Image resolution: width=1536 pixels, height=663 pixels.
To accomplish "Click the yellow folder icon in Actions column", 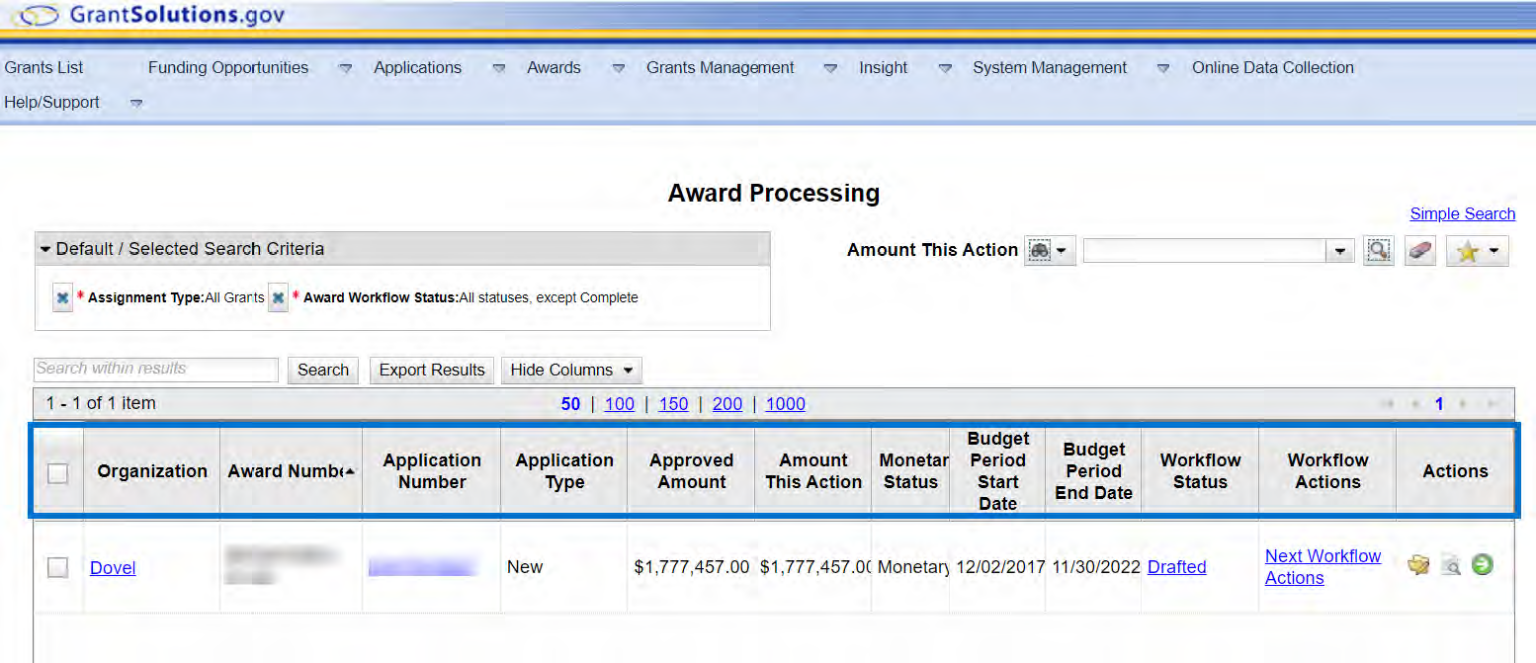I will pos(1418,566).
